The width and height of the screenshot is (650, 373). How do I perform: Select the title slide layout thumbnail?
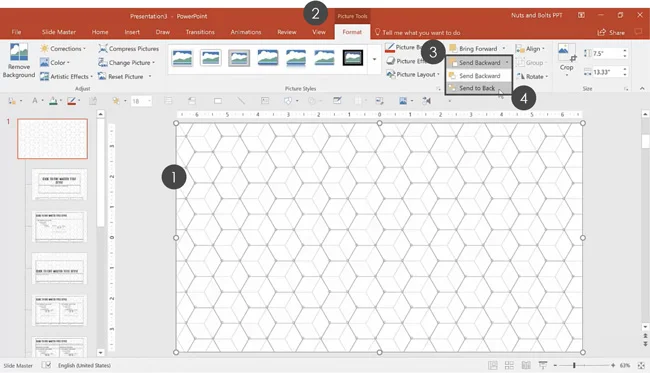[x=59, y=184]
